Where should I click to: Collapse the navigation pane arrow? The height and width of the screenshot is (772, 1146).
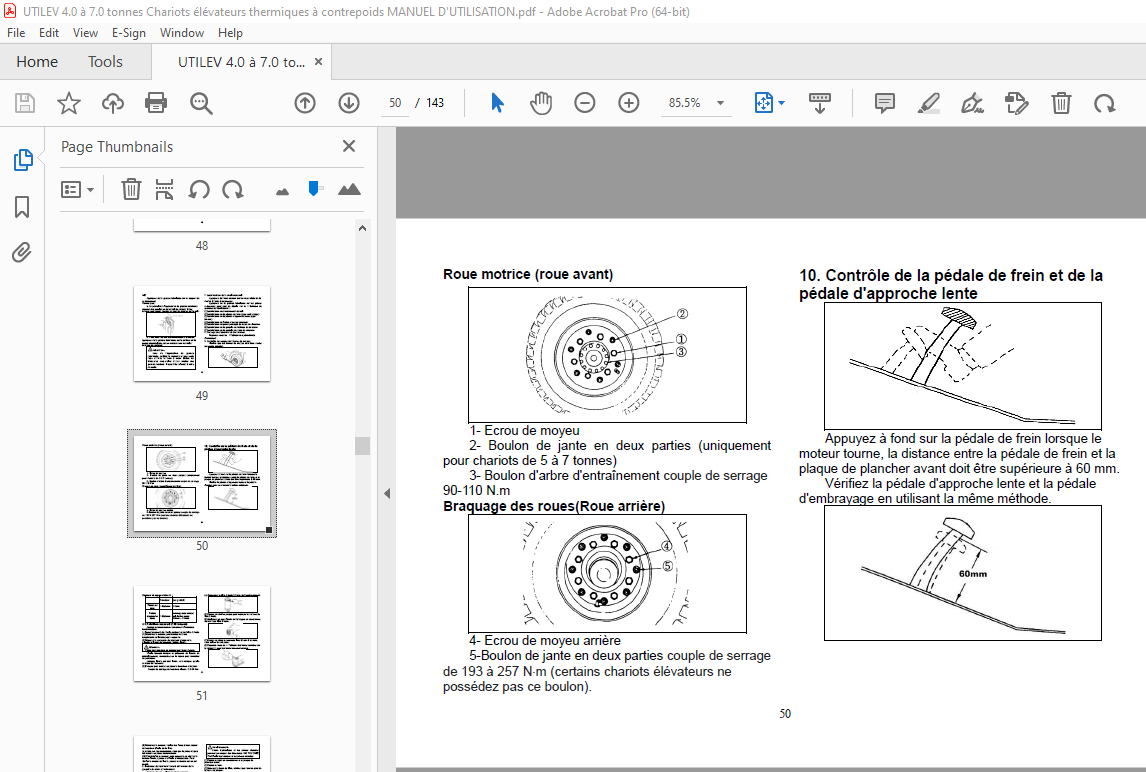(x=387, y=493)
